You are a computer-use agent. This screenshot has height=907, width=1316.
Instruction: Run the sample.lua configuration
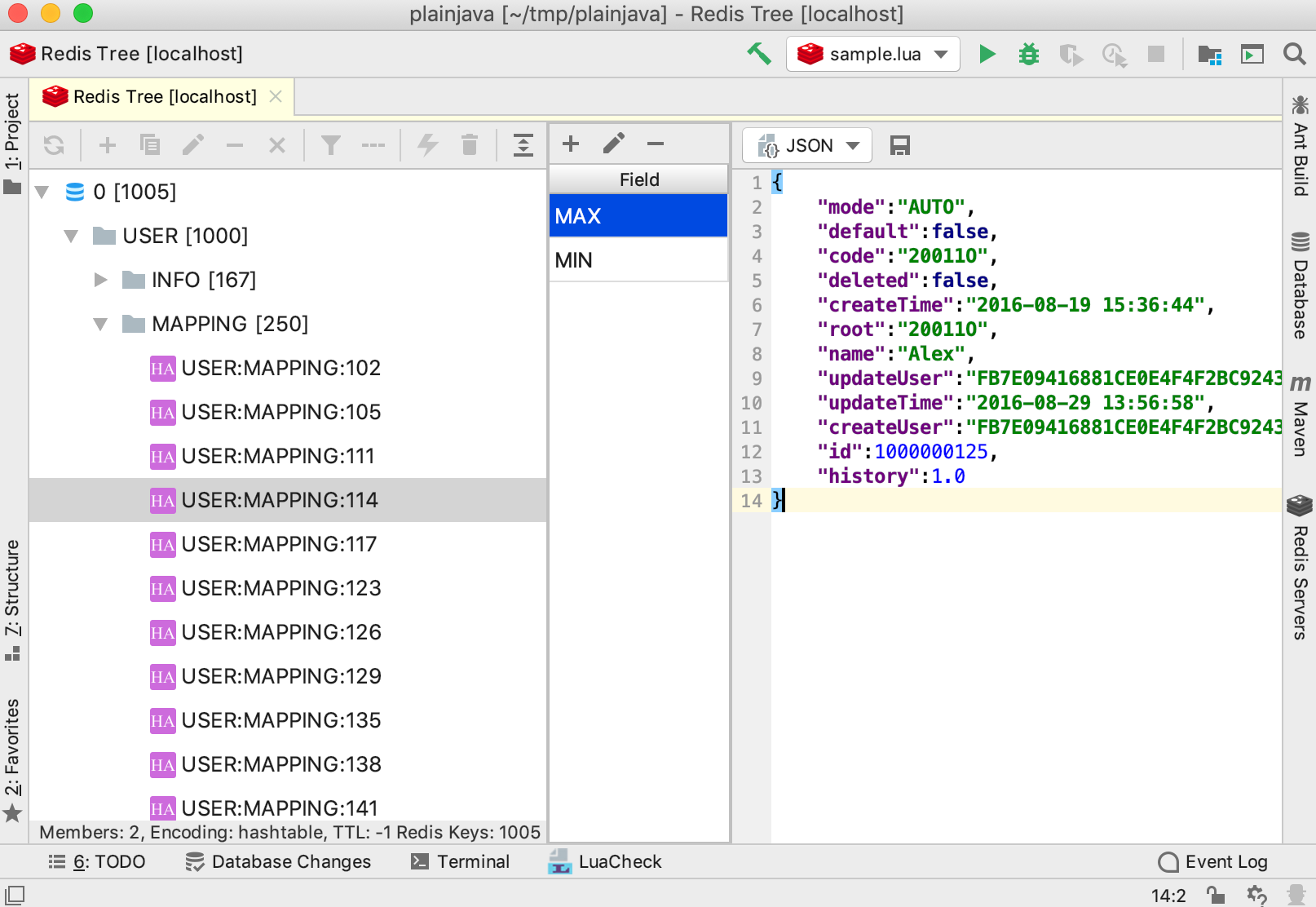click(987, 54)
